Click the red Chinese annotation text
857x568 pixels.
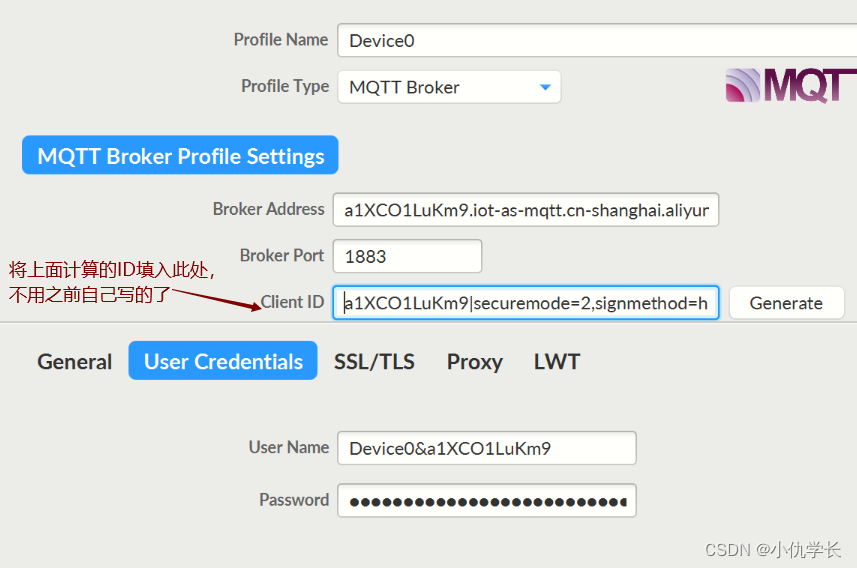point(112,282)
